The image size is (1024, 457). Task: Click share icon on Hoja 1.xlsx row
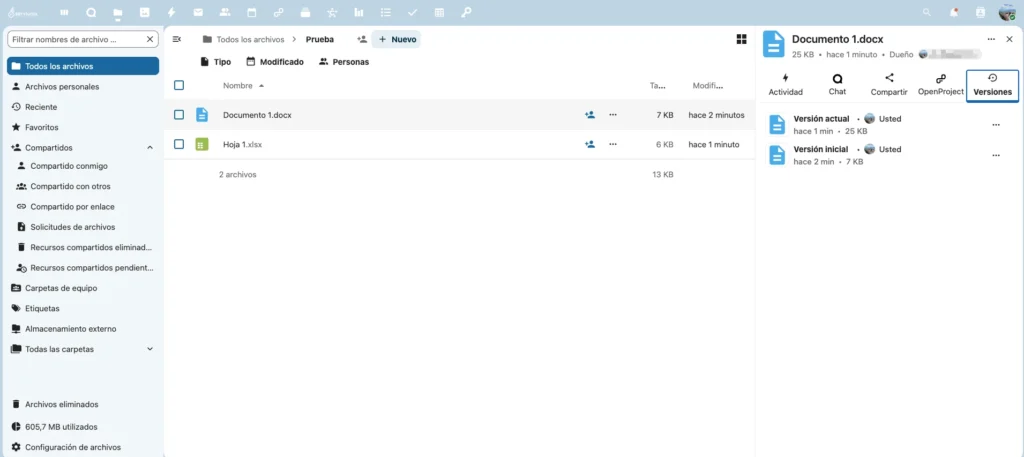click(x=590, y=144)
